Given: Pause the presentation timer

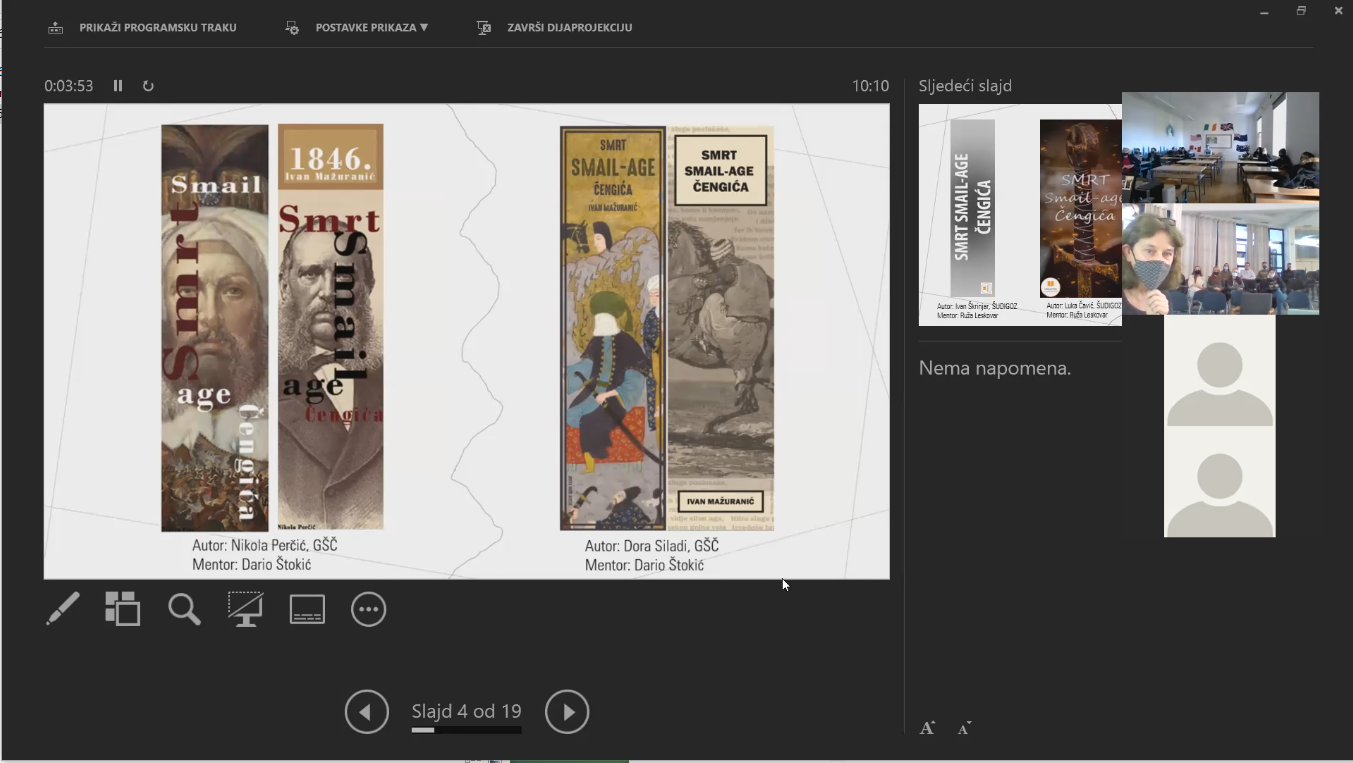Looking at the screenshot, I should coord(118,86).
